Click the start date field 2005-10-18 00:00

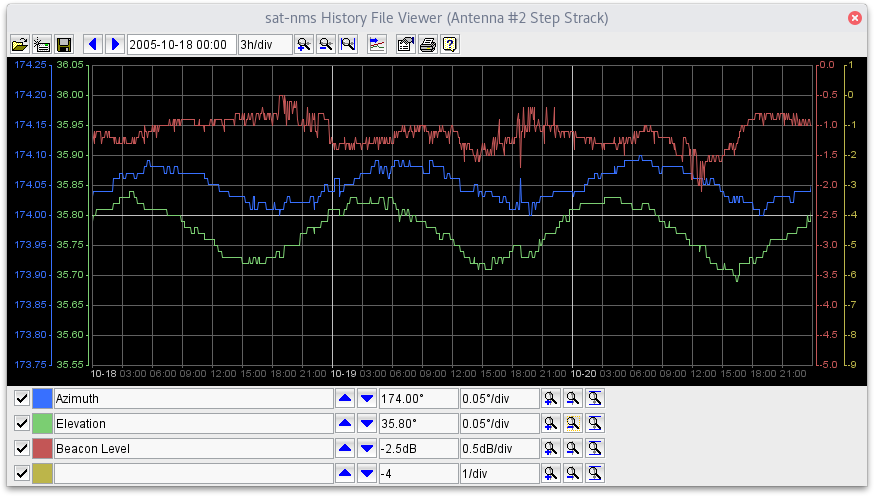pyautogui.click(x=181, y=44)
